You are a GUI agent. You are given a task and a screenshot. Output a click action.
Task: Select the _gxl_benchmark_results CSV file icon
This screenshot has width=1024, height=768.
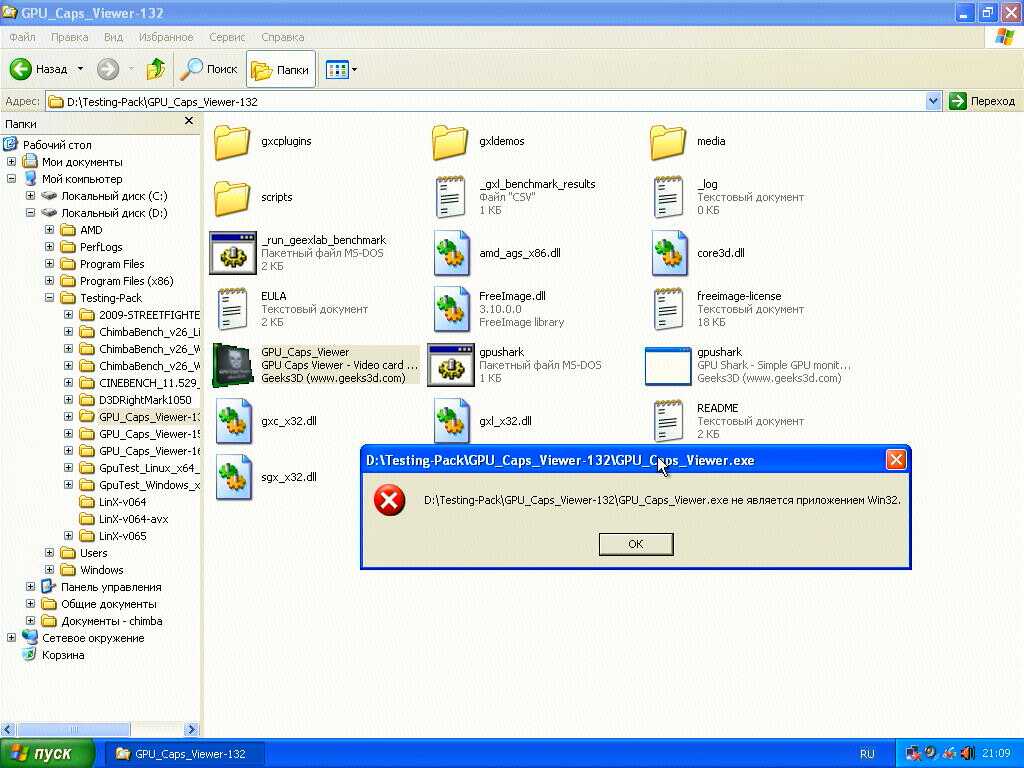(450, 197)
